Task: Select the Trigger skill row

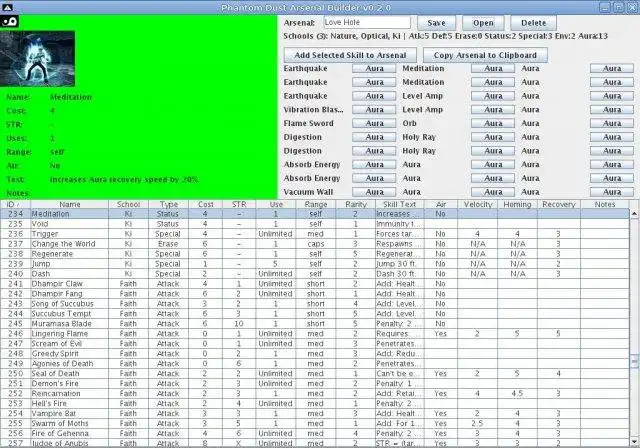Action: click(315, 234)
